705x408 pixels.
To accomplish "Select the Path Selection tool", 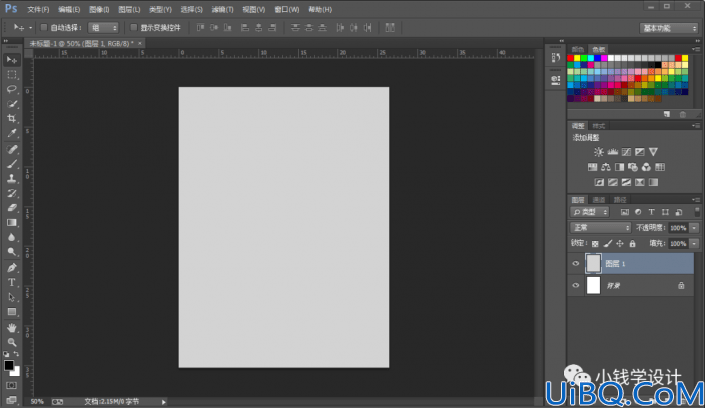I will (x=12, y=297).
